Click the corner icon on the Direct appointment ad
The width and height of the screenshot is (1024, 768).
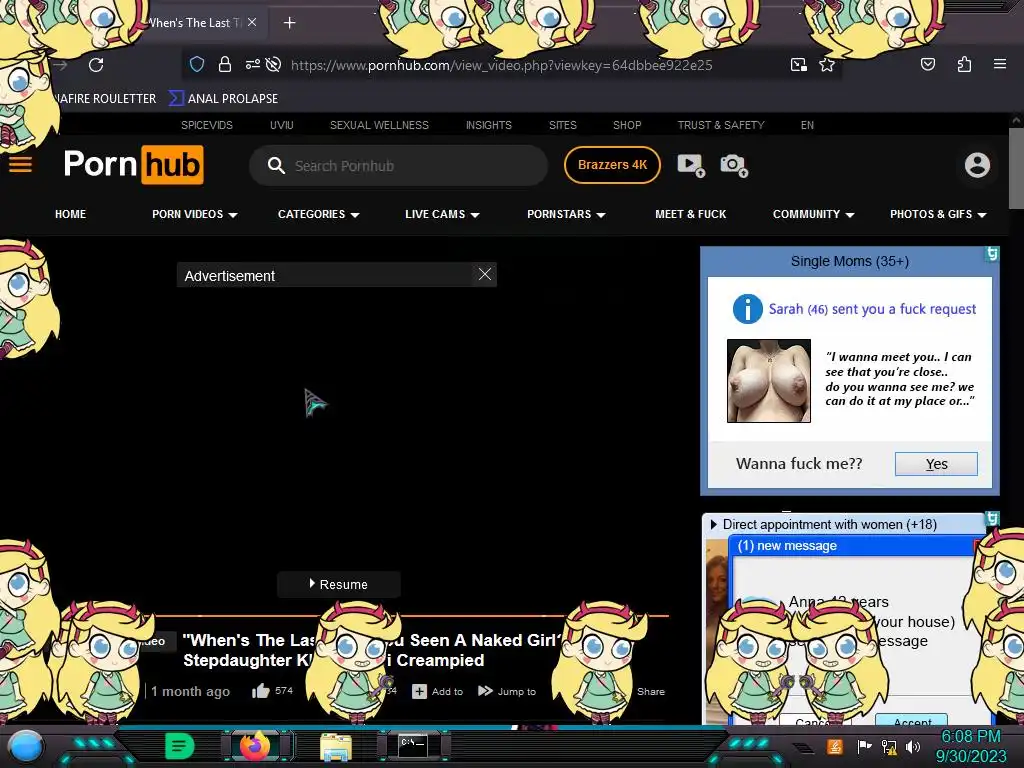tap(992, 519)
